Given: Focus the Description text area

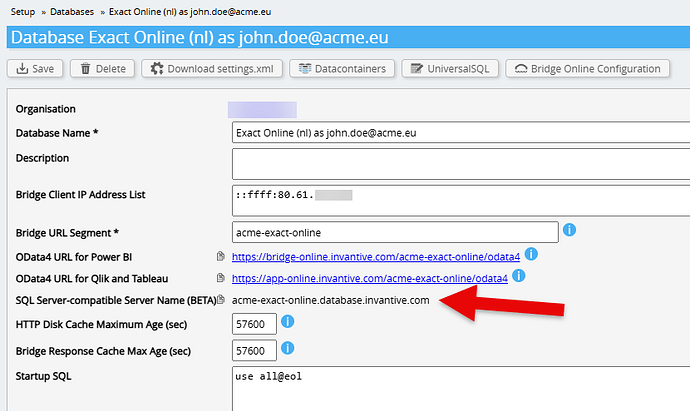Looking at the screenshot, I should pos(461,164).
